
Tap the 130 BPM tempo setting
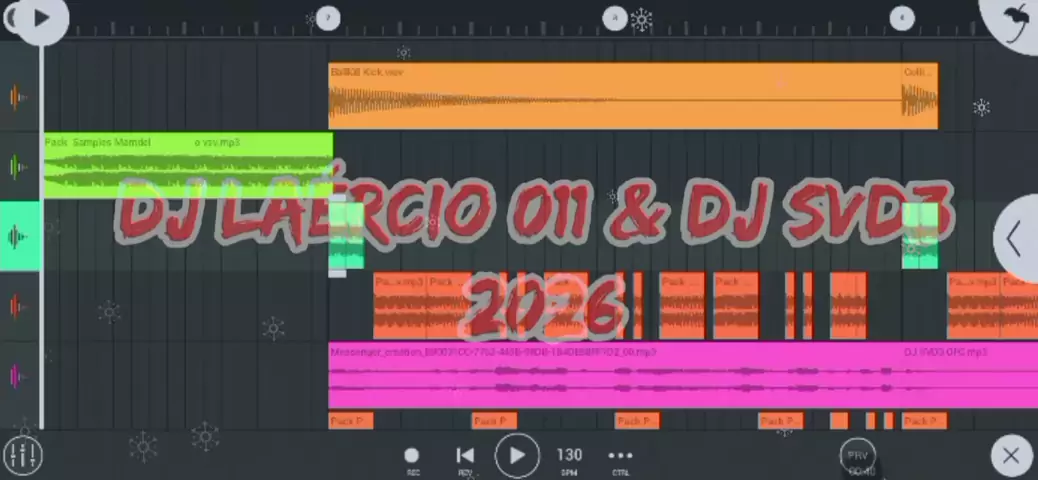point(569,456)
